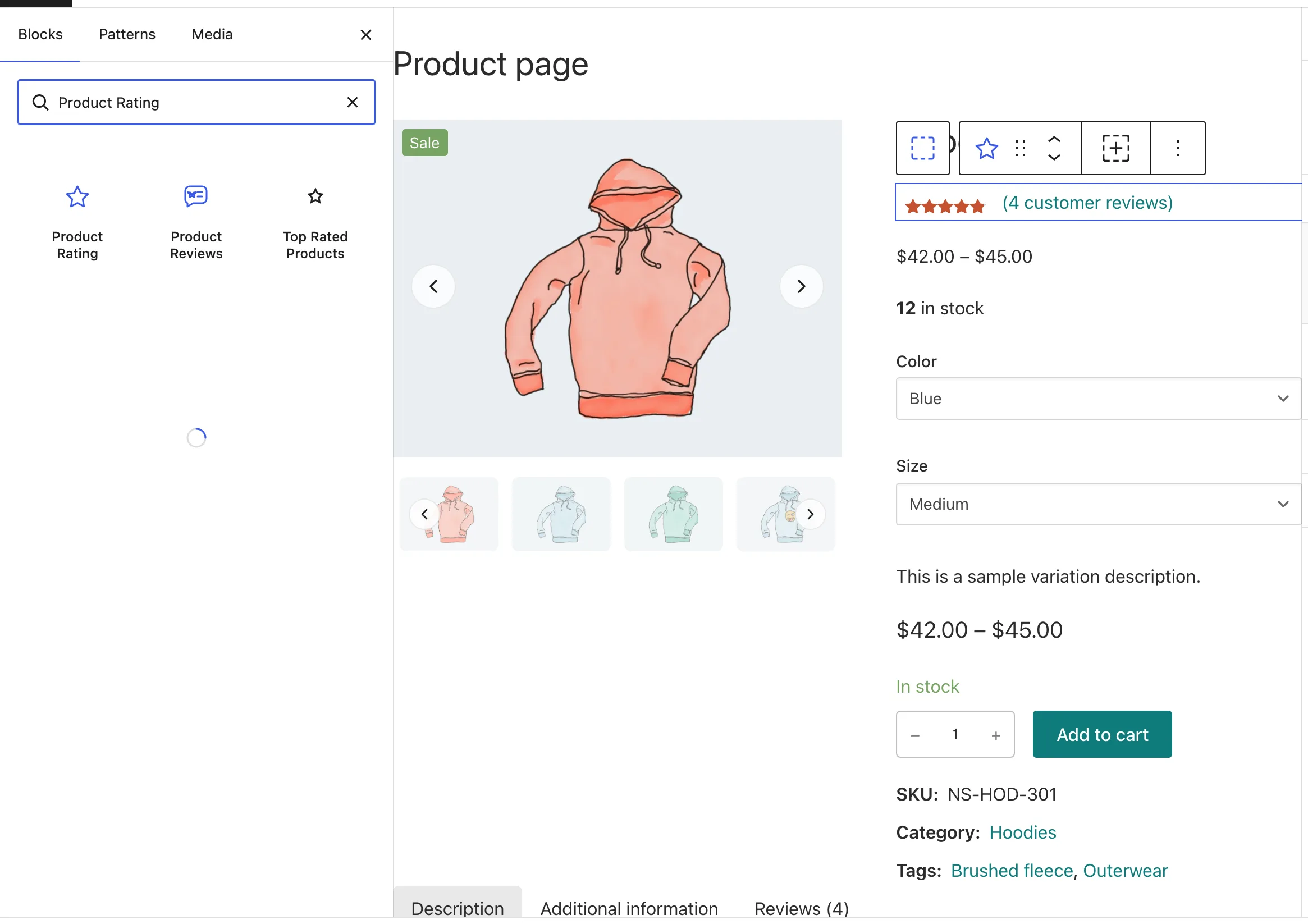Click the Product Rating search field
1308x924 pixels.
pyautogui.click(x=196, y=102)
